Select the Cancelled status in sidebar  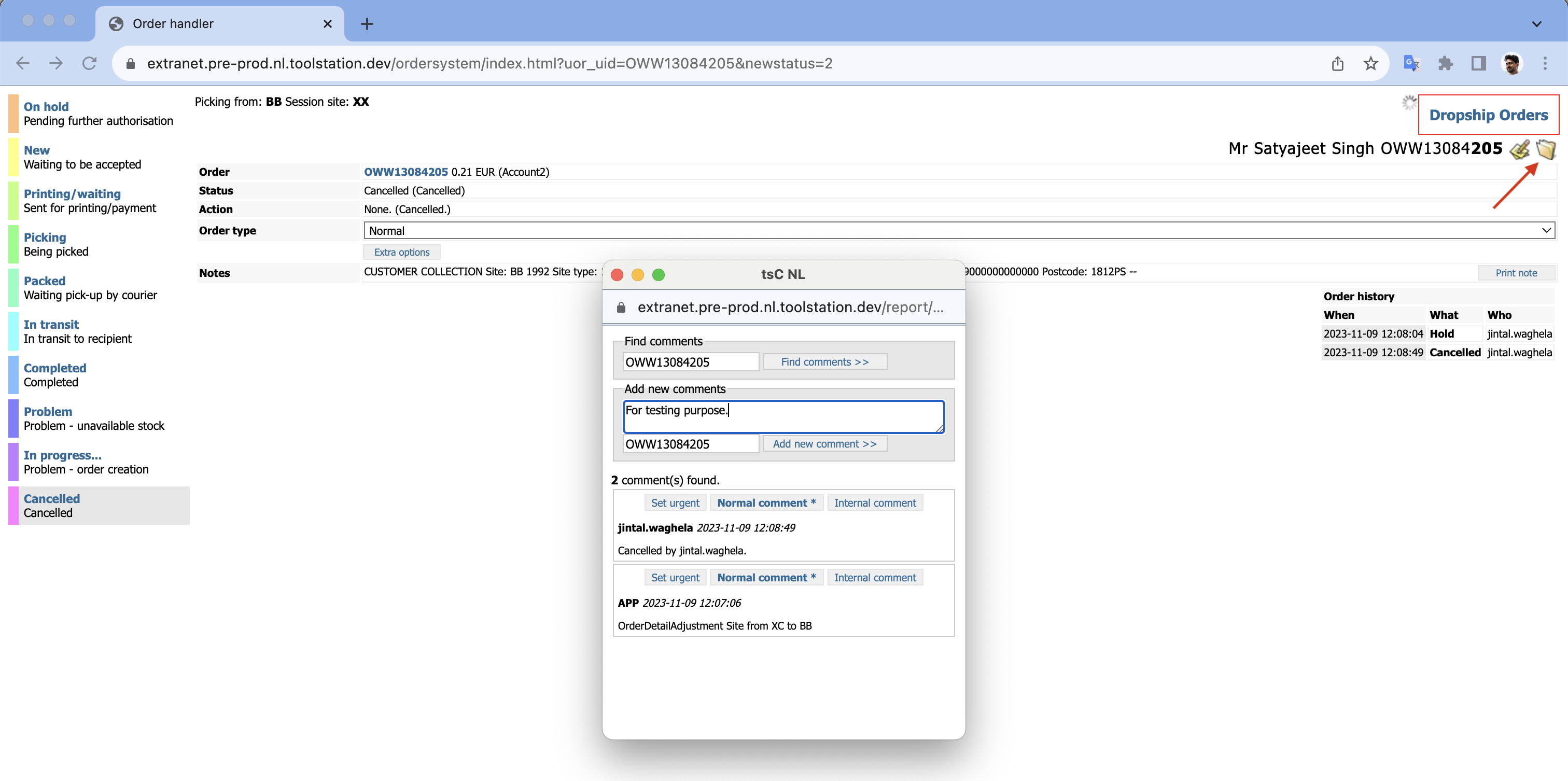coord(52,498)
